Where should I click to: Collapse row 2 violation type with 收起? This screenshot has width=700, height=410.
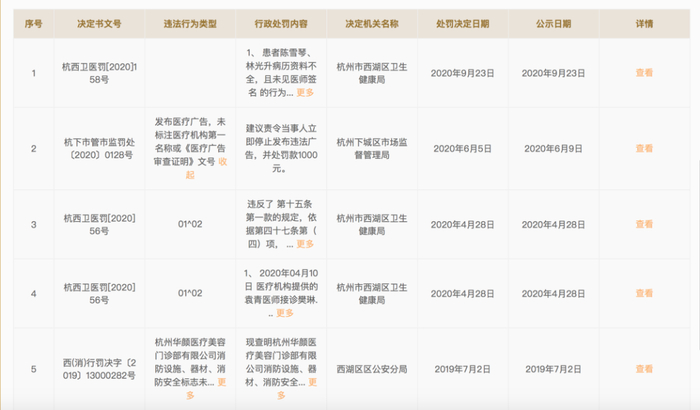[x=207, y=168]
